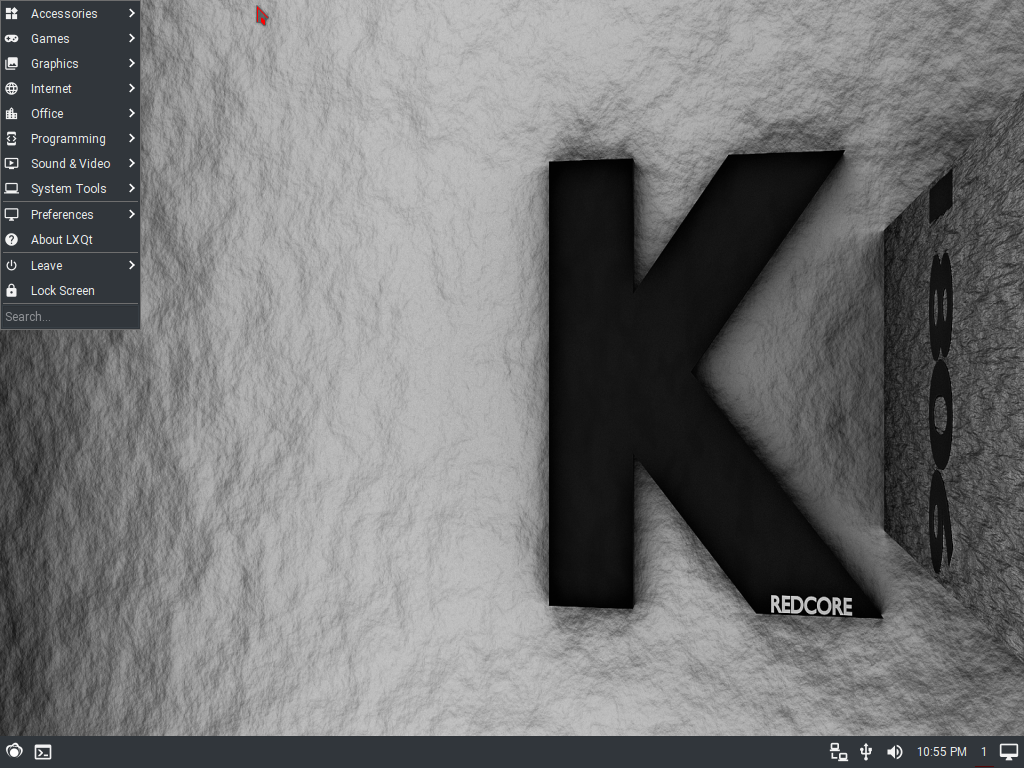Expand the Programming submenu arrow

point(131,138)
